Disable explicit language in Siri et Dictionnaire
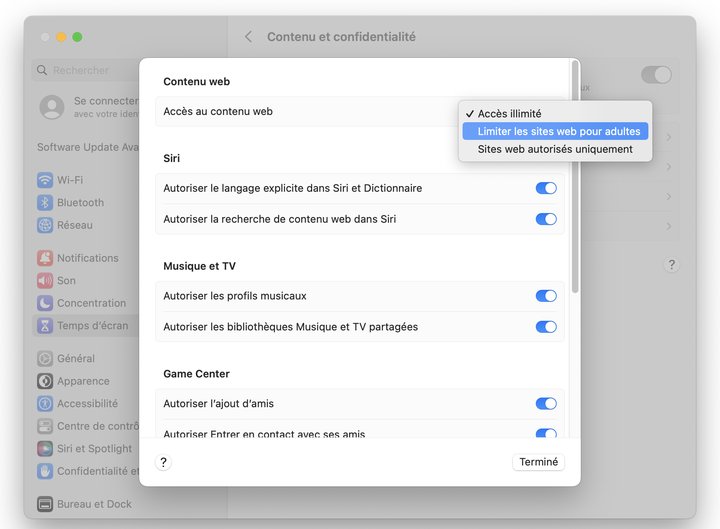The width and height of the screenshot is (720, 529). pos(545,188)
